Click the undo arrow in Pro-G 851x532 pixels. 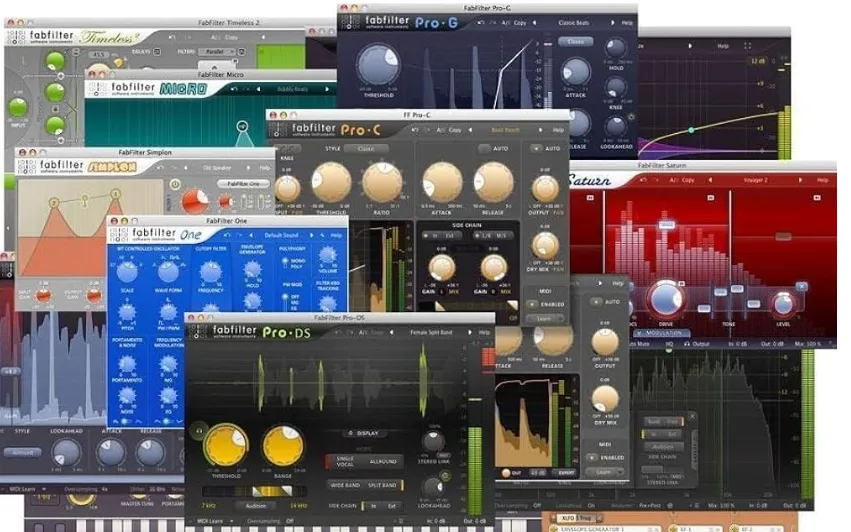point(481,23)
